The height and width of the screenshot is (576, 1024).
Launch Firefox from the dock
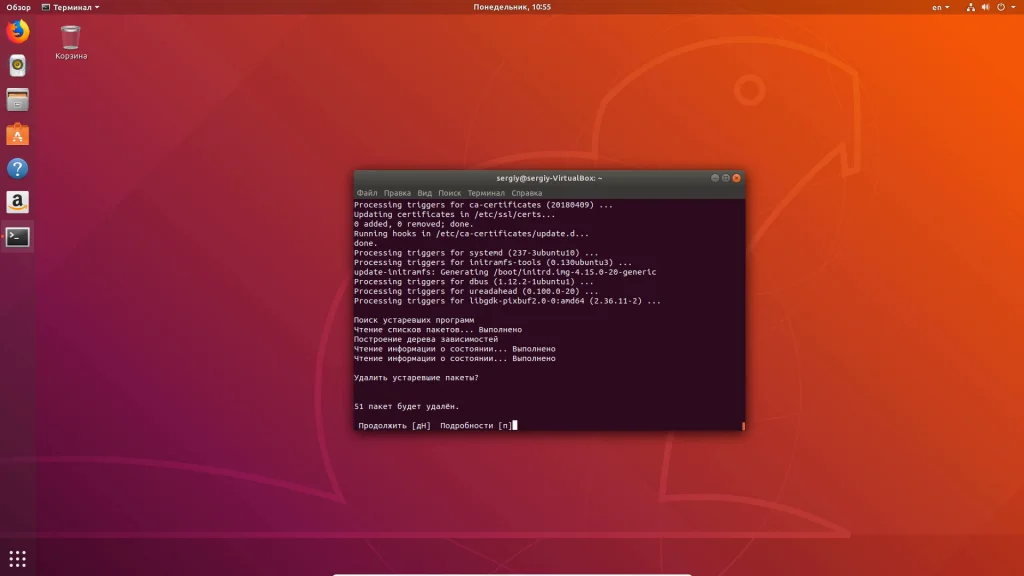17,32
